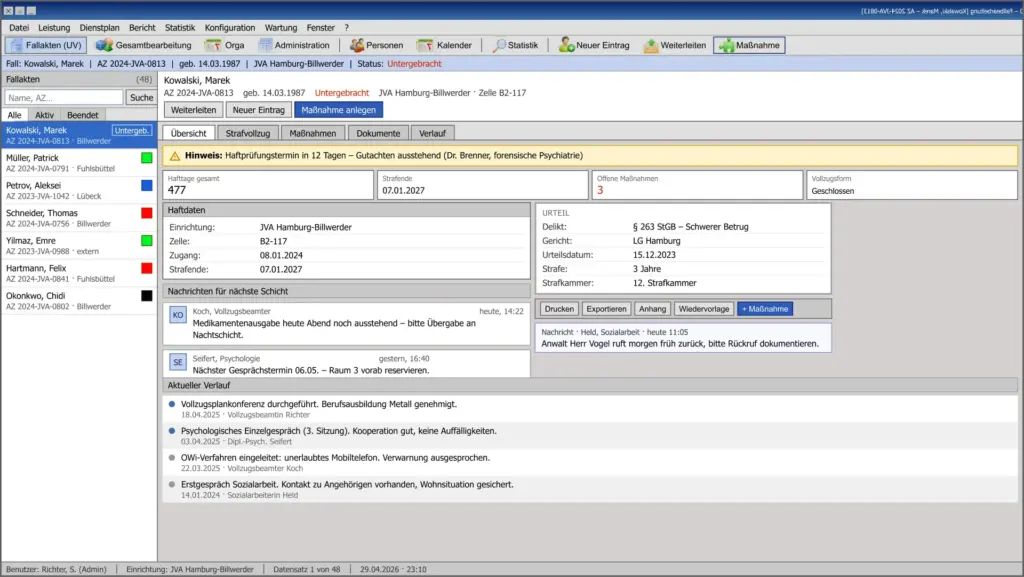The image size is (1024, 577).
Task: Click SE avatar of Seifert message
Action: pyautogui.click(x=178, y=362)
